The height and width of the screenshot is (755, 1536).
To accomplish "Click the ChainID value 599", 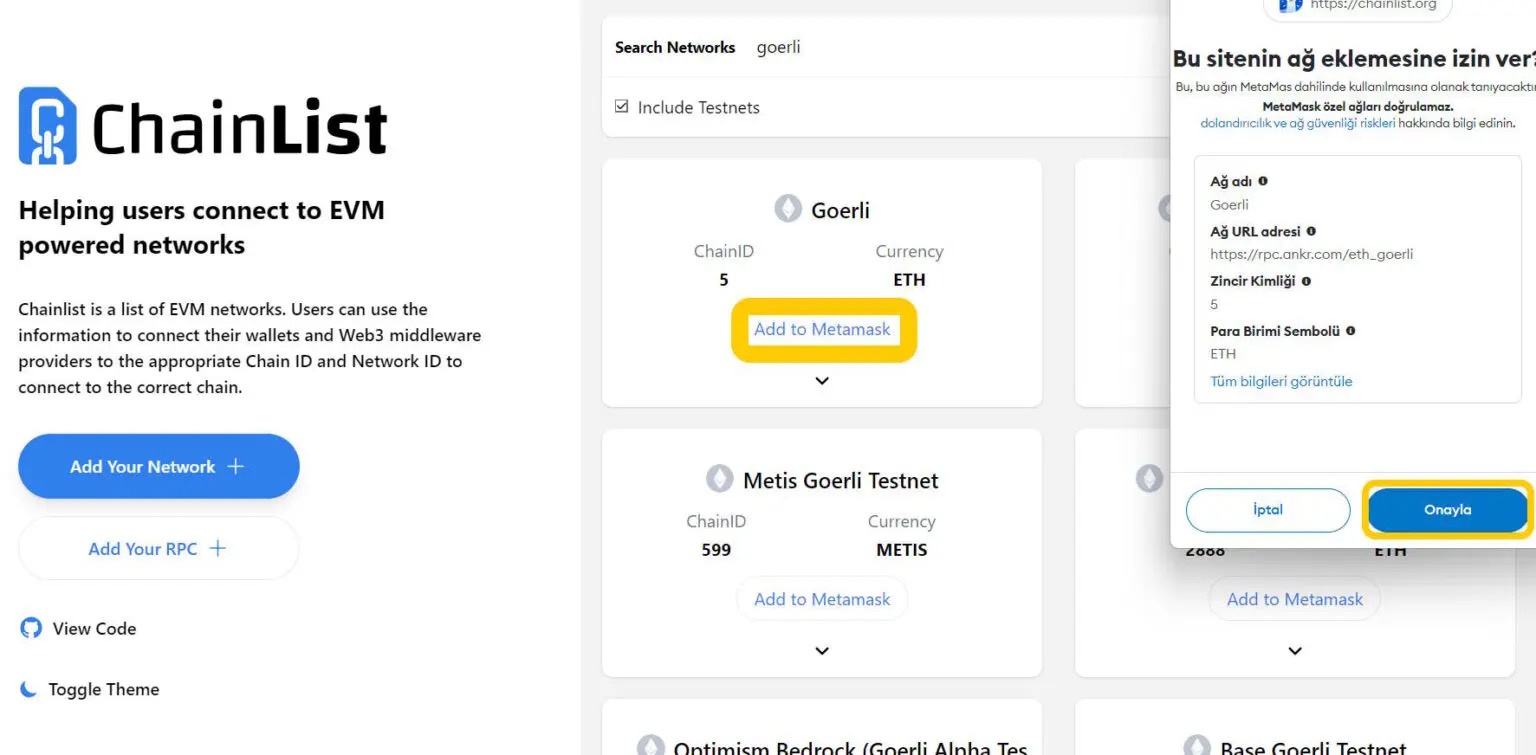I will point(716,549).
